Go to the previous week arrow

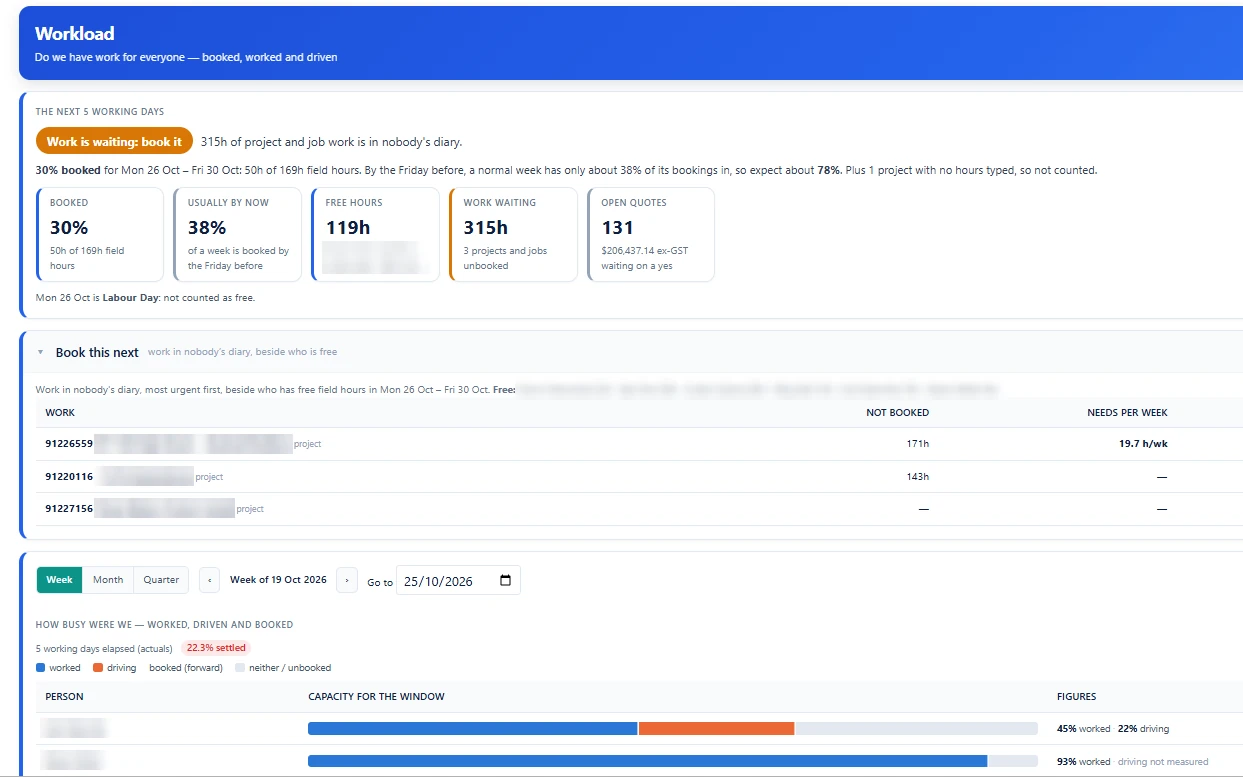(x=209, y=580)
